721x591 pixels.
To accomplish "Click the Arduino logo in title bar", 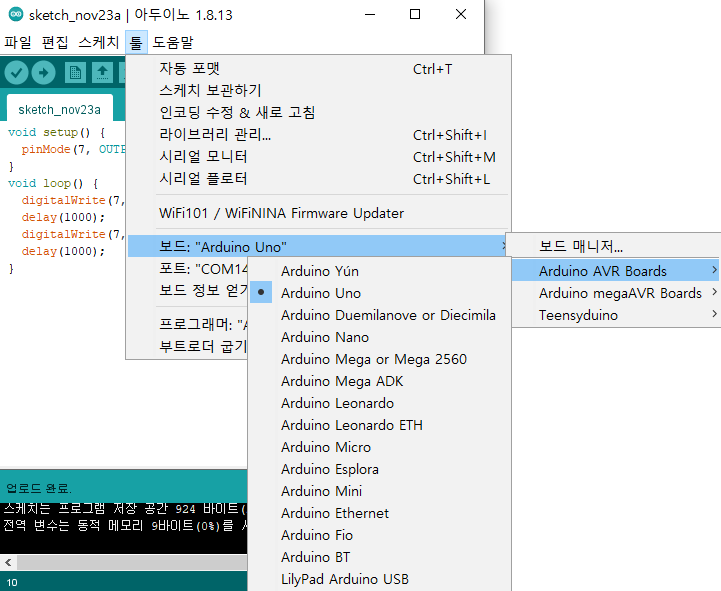I will 16,14.
